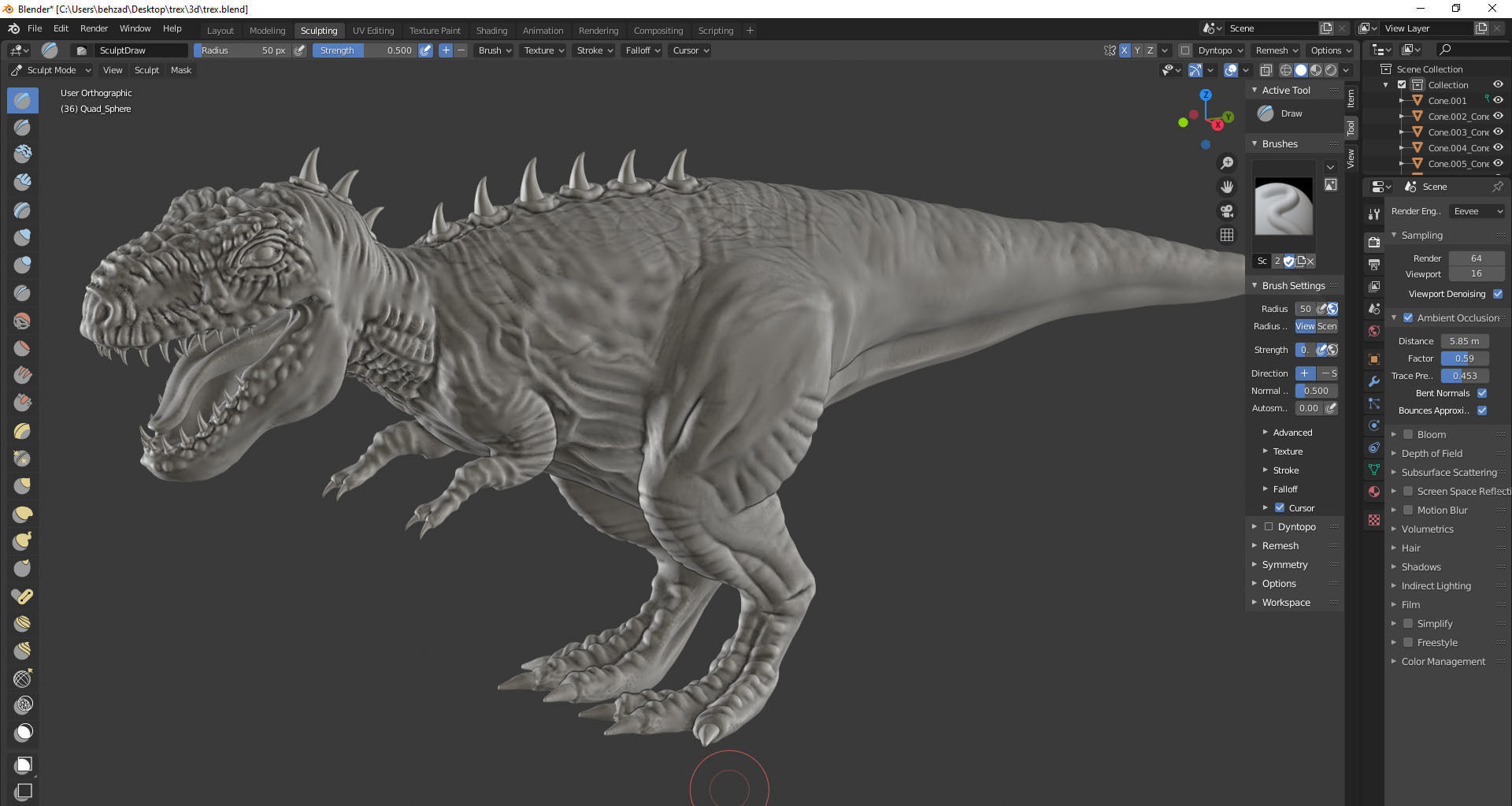
Task: Switch to solid viewport shading
Action: [x=1301, y=70]
